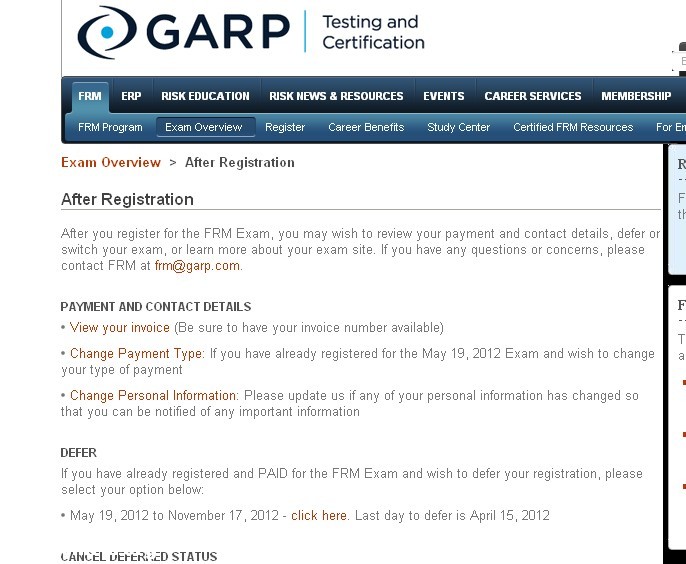Open the Register submenu link
Image resolution: width=686 pixels, height=564 pixels.
pos(285,127)
